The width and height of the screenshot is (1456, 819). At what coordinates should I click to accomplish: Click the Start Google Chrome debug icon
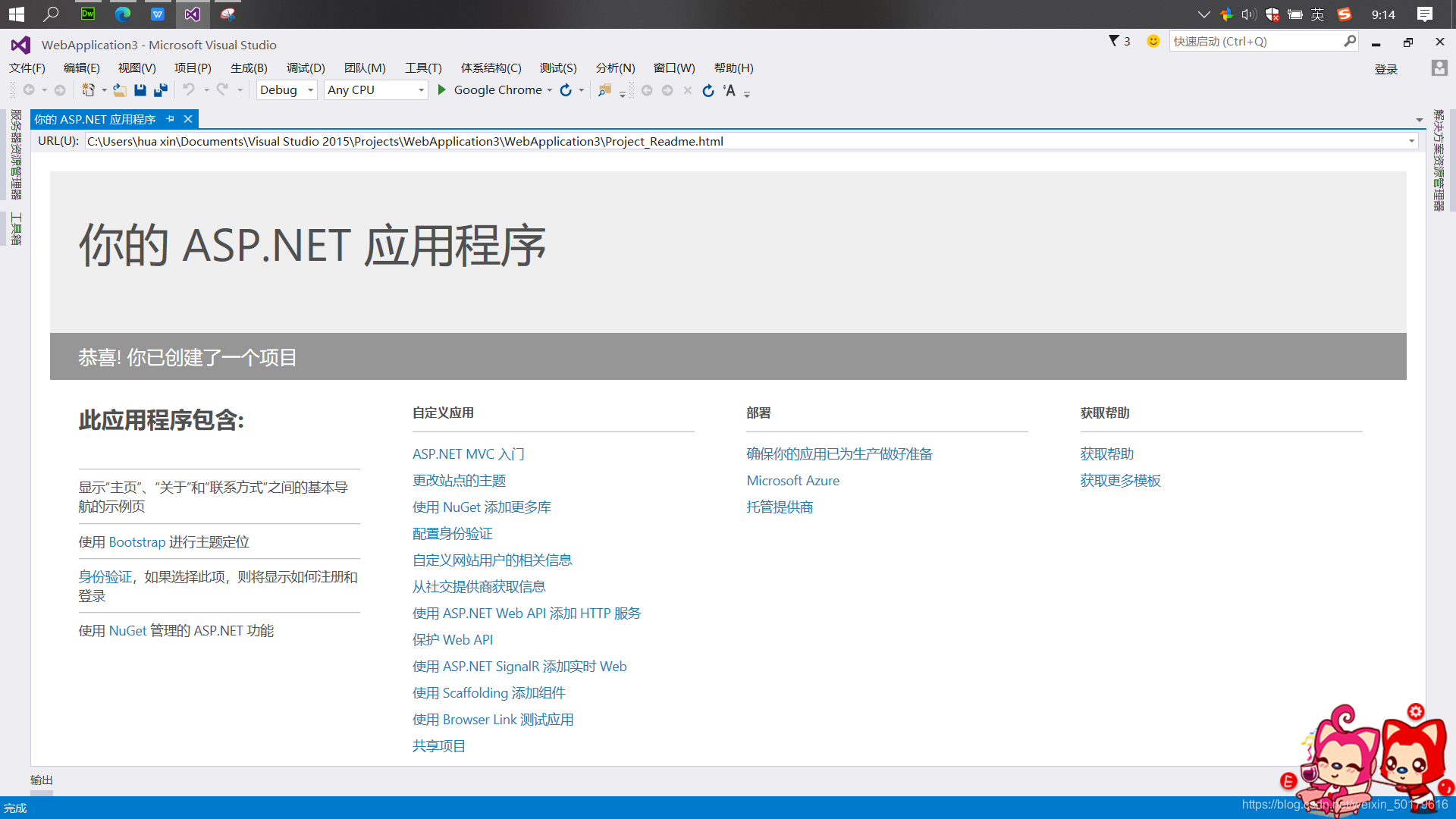443,90
